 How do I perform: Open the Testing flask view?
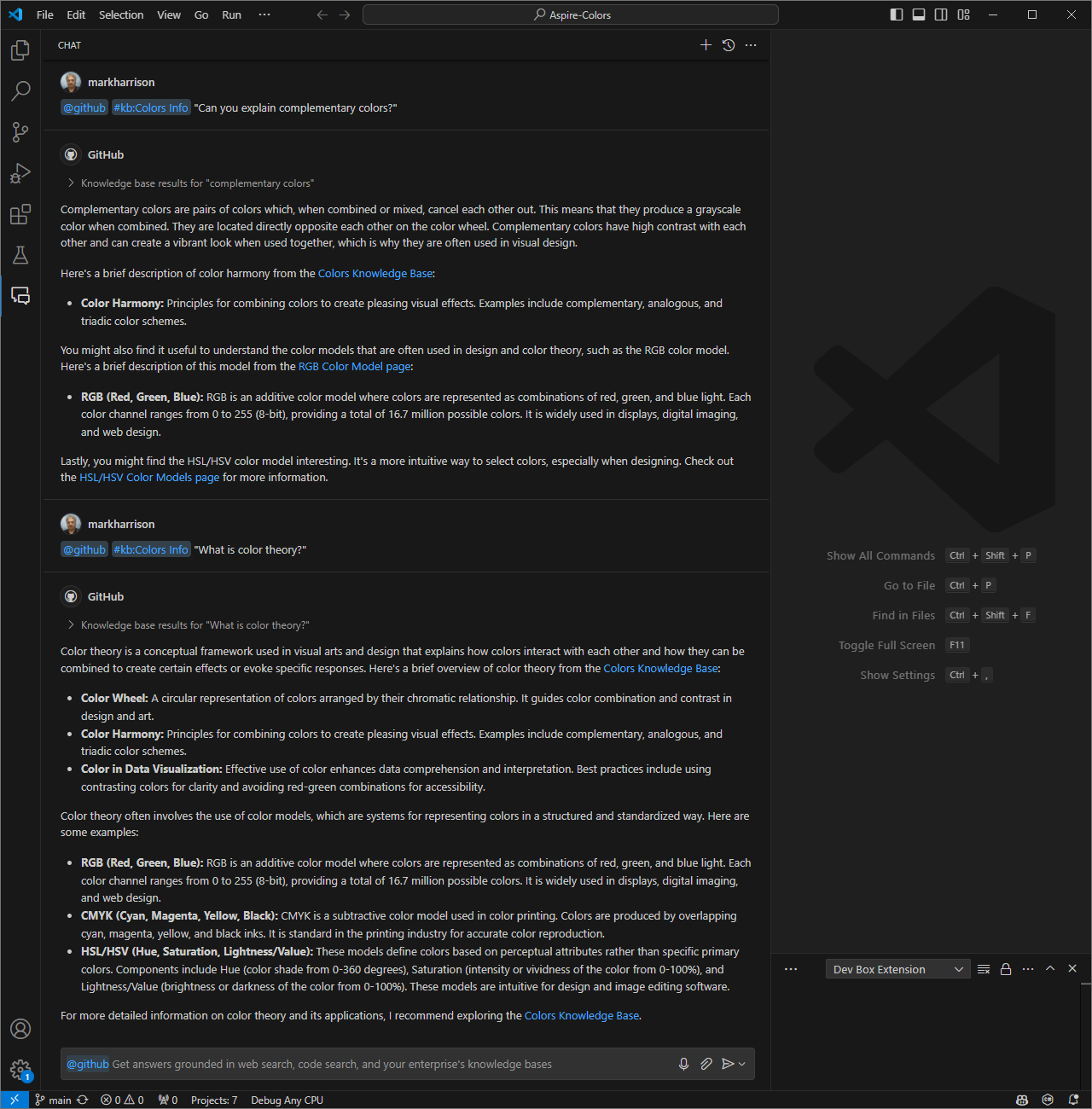20,255
